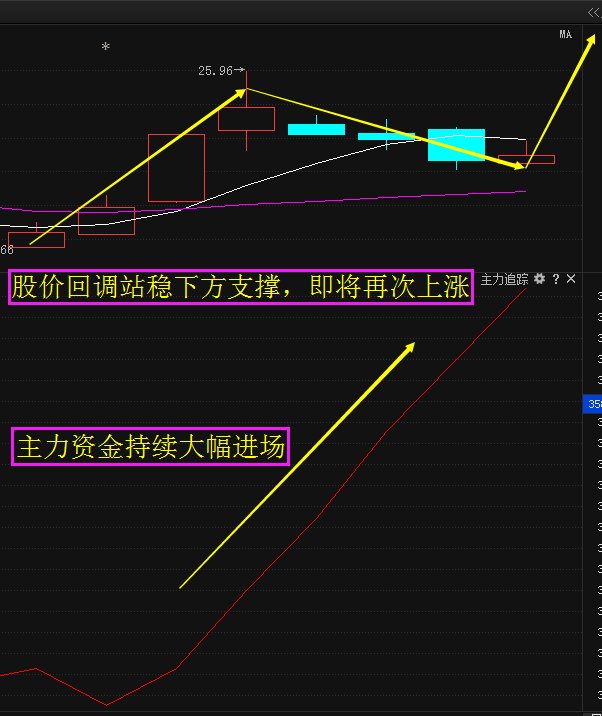Screen dimensions: 602x716
Task: Collapse the side panel with the double-chevron
Action: pos(594,13)
